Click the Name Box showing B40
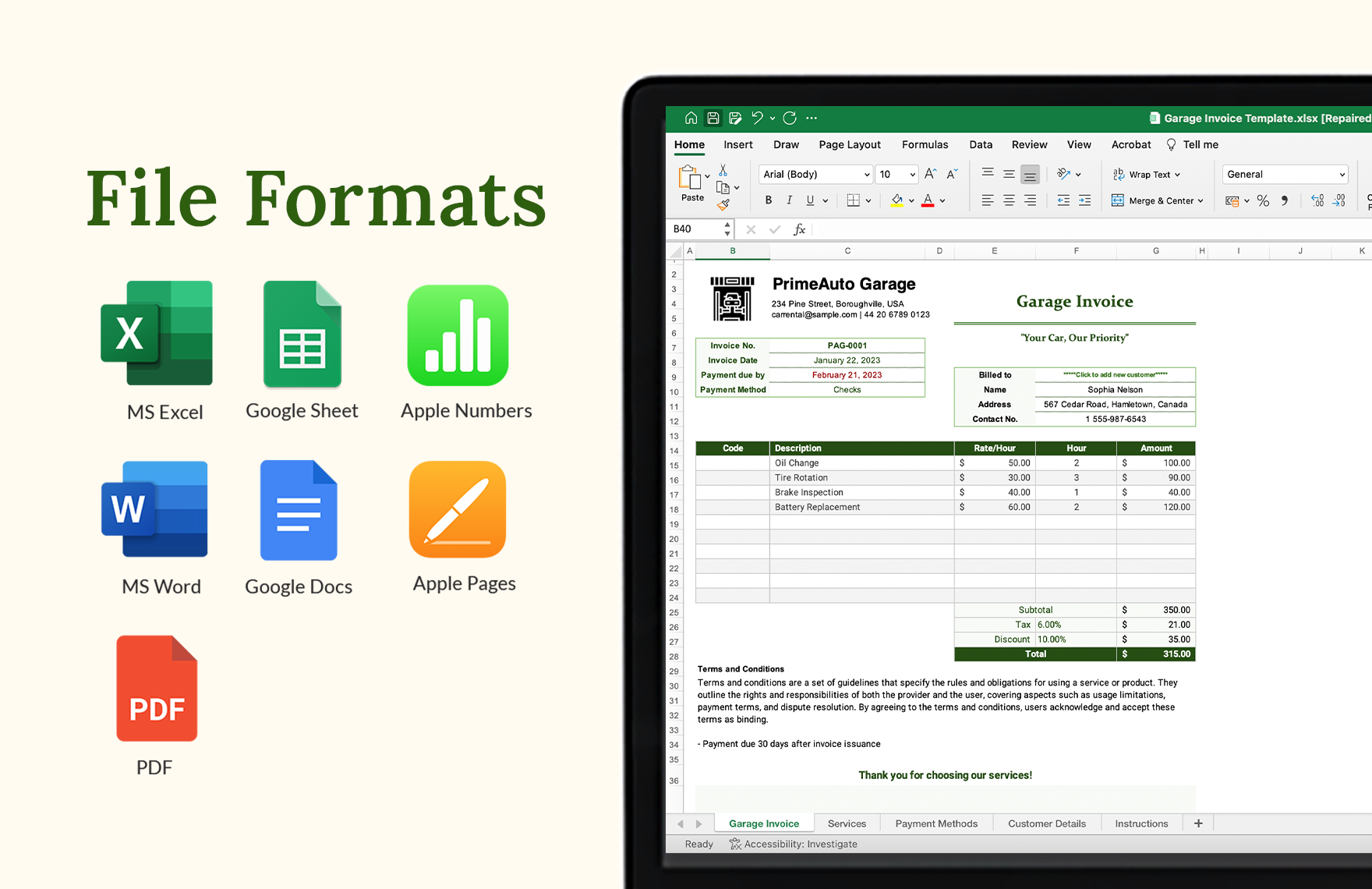The height and width of the screenshot is (889, 1372). pyautogui.click(x=695, y=229)
